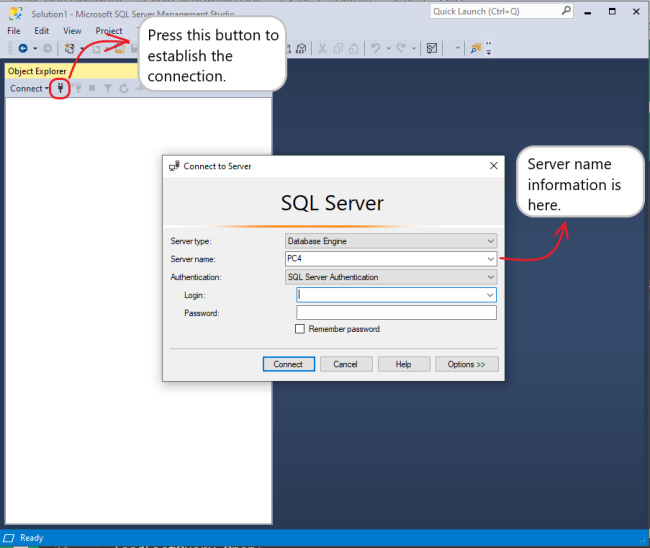Click the Disconnect plug icon in Object Explorer
Viewport: 650px width, 548px height.
(78, 88)
